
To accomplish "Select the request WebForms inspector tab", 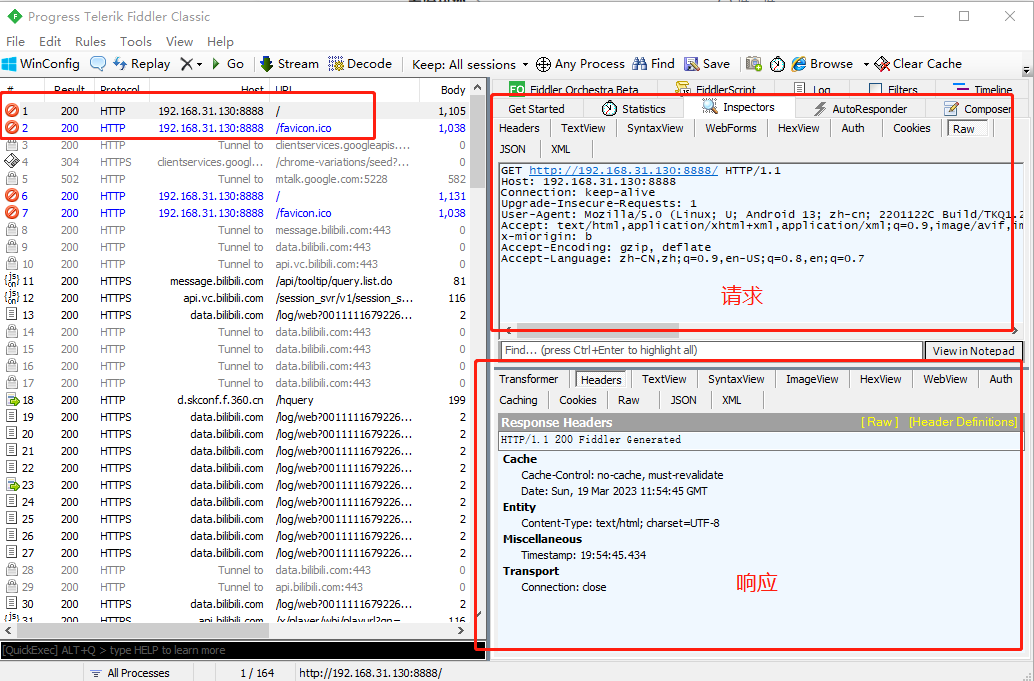I will pos(731,129).
